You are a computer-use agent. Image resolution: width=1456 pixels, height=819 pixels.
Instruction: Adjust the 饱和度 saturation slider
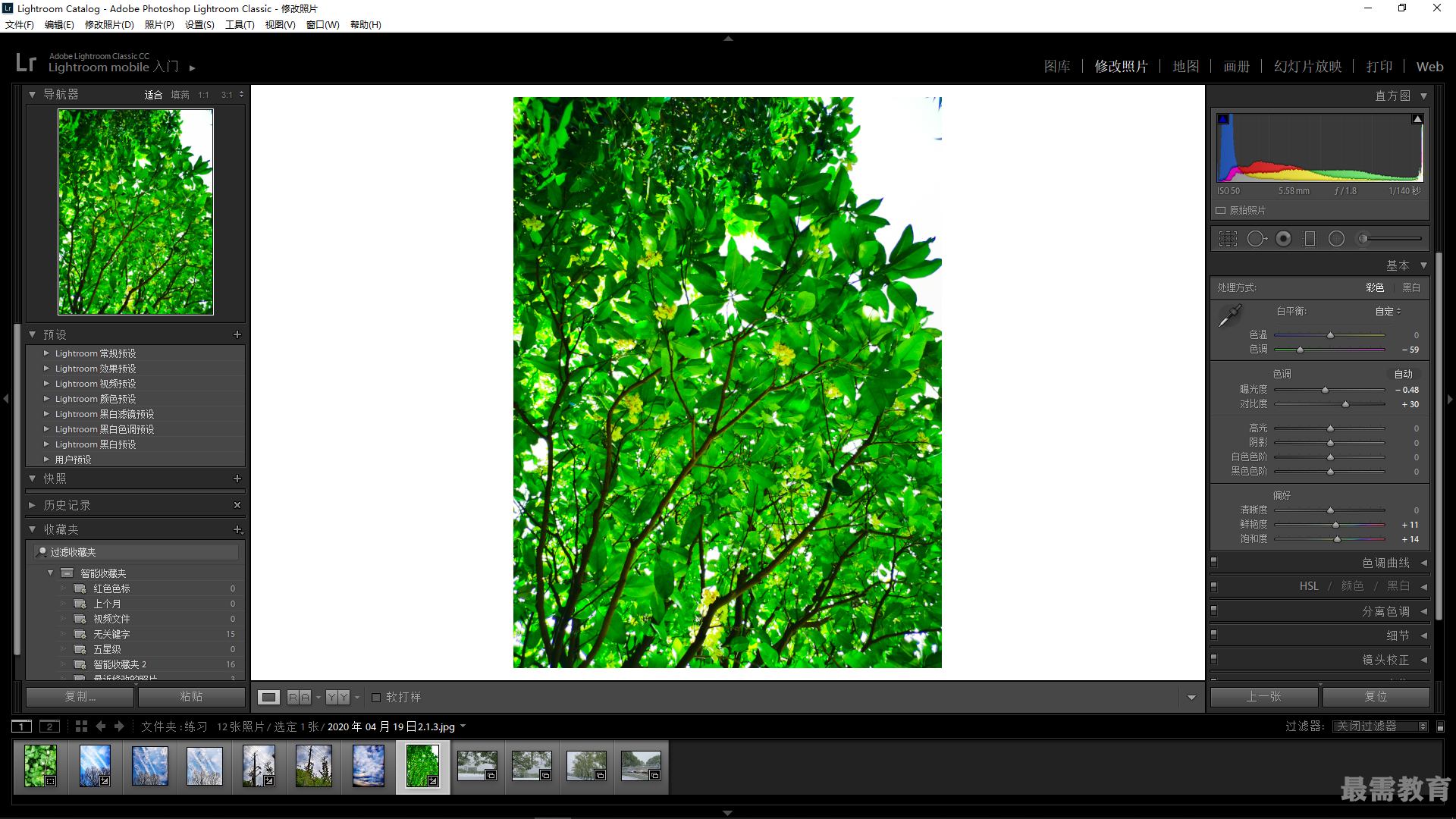pyautogui.click(x=1337, y=539)
